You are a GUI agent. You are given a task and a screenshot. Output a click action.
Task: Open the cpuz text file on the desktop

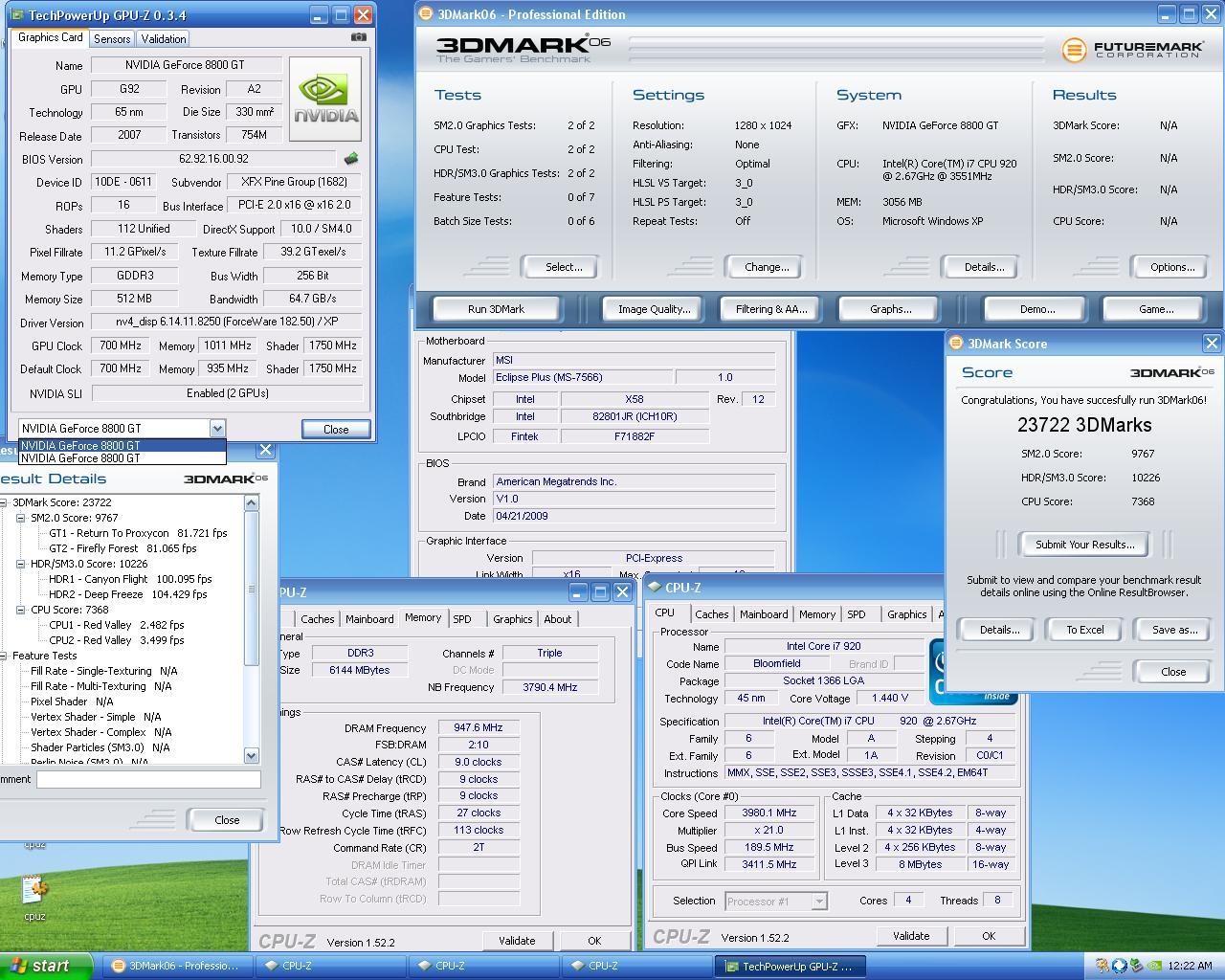tap(34, 899)
